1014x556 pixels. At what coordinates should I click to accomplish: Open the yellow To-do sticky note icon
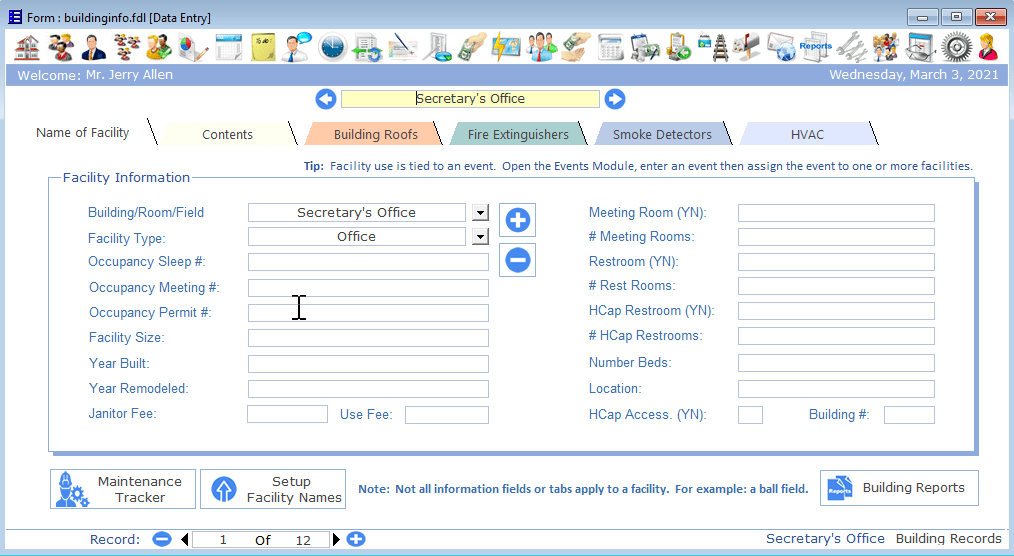(x=263, y=47)
